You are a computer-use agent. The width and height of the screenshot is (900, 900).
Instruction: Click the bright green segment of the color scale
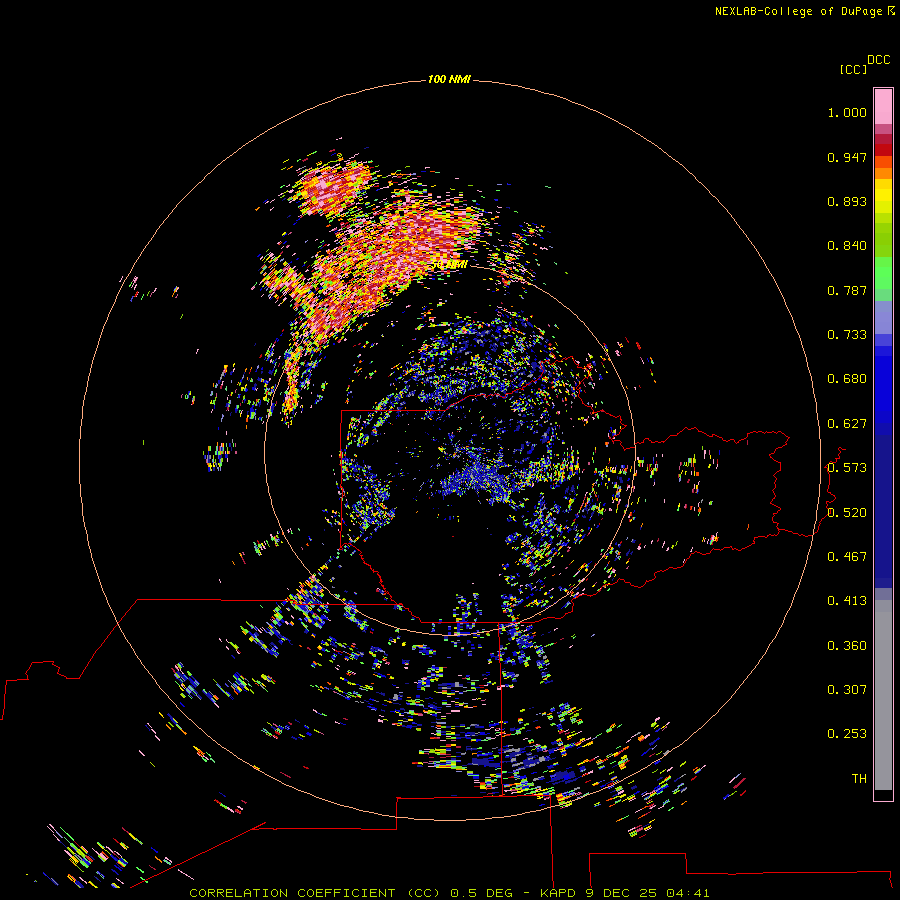point(883,273)
